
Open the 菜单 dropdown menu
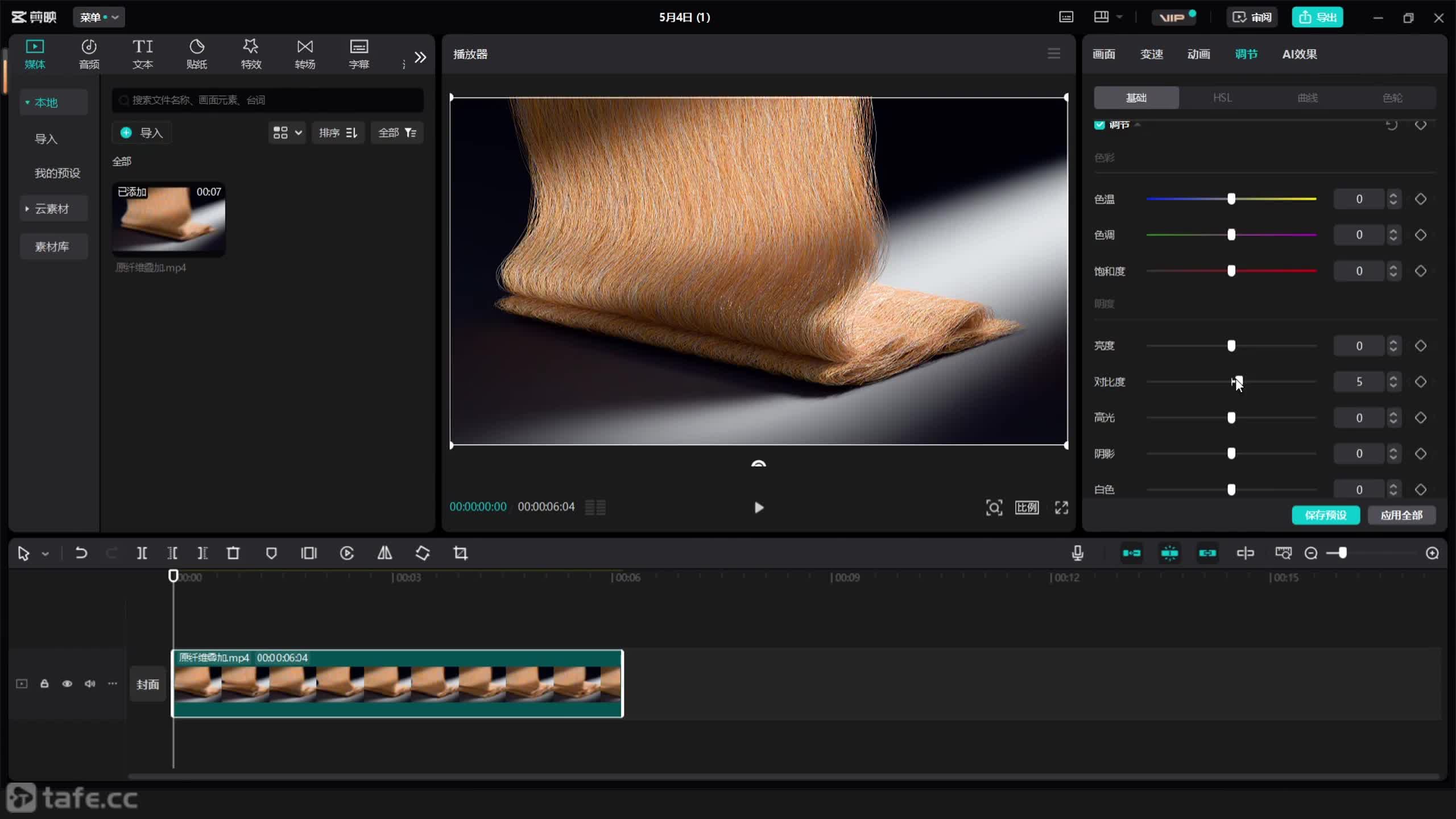[x=99, y=17]
